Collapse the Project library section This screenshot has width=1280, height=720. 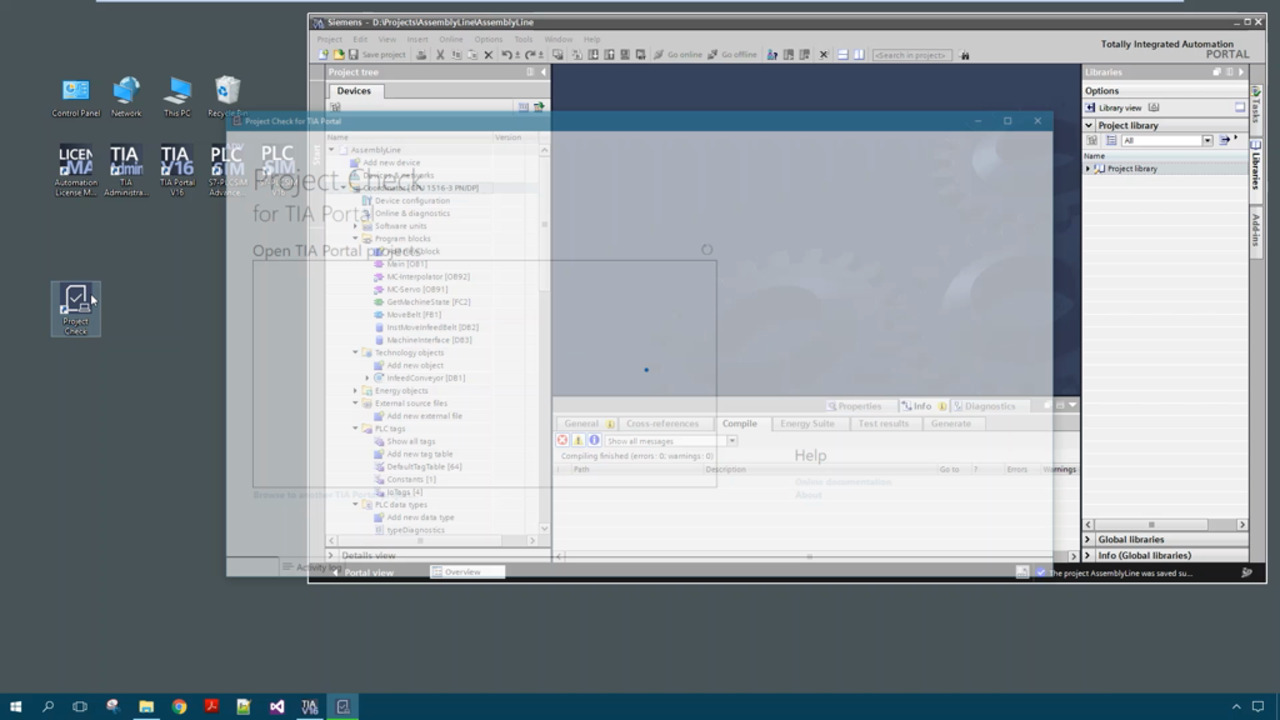click(1089, 126)
